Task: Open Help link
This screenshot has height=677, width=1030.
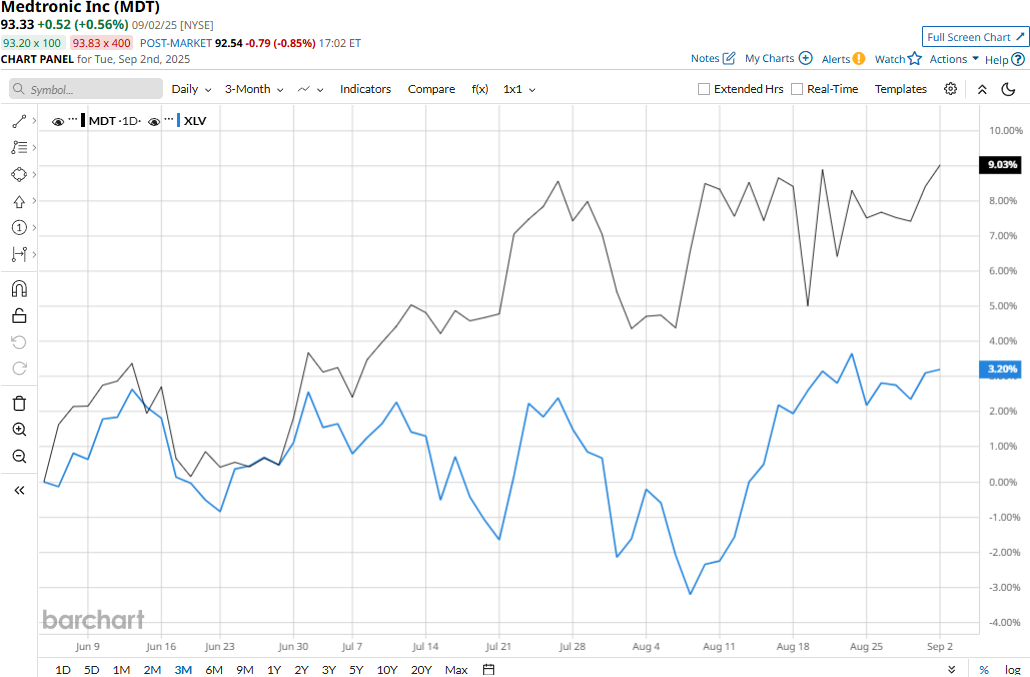Action: click(1004, 60)
